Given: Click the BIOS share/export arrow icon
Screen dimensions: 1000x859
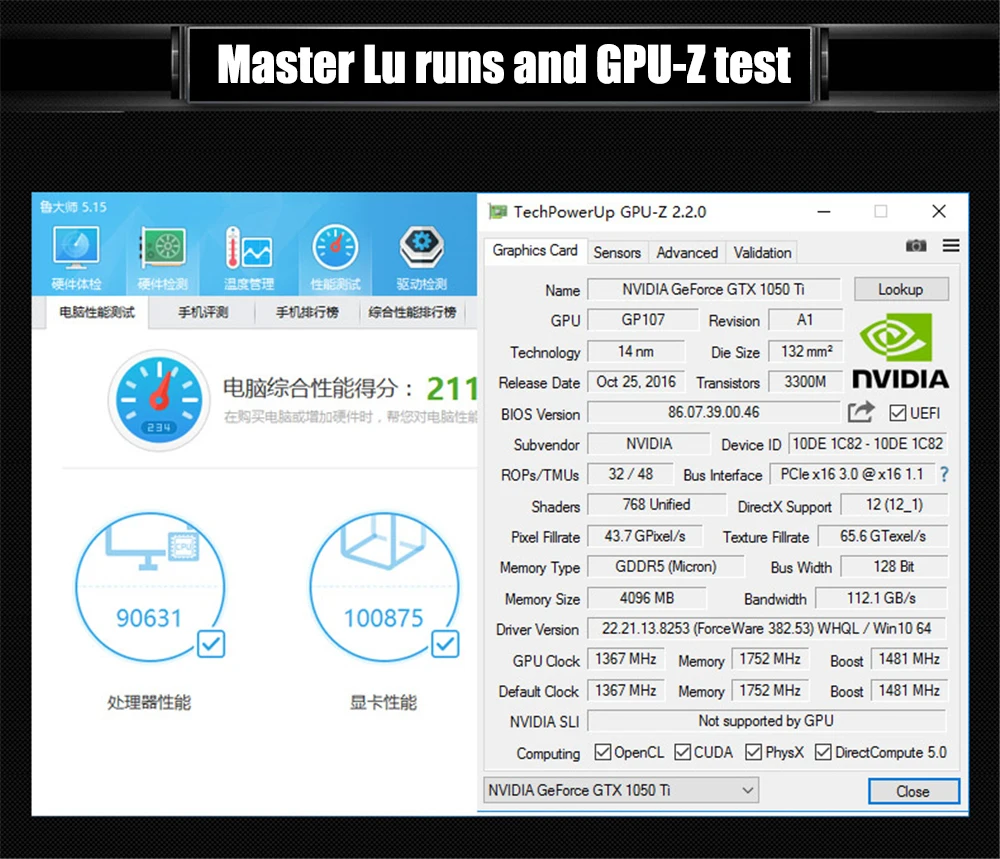Looking at the screenshot, I should [860, 412].
